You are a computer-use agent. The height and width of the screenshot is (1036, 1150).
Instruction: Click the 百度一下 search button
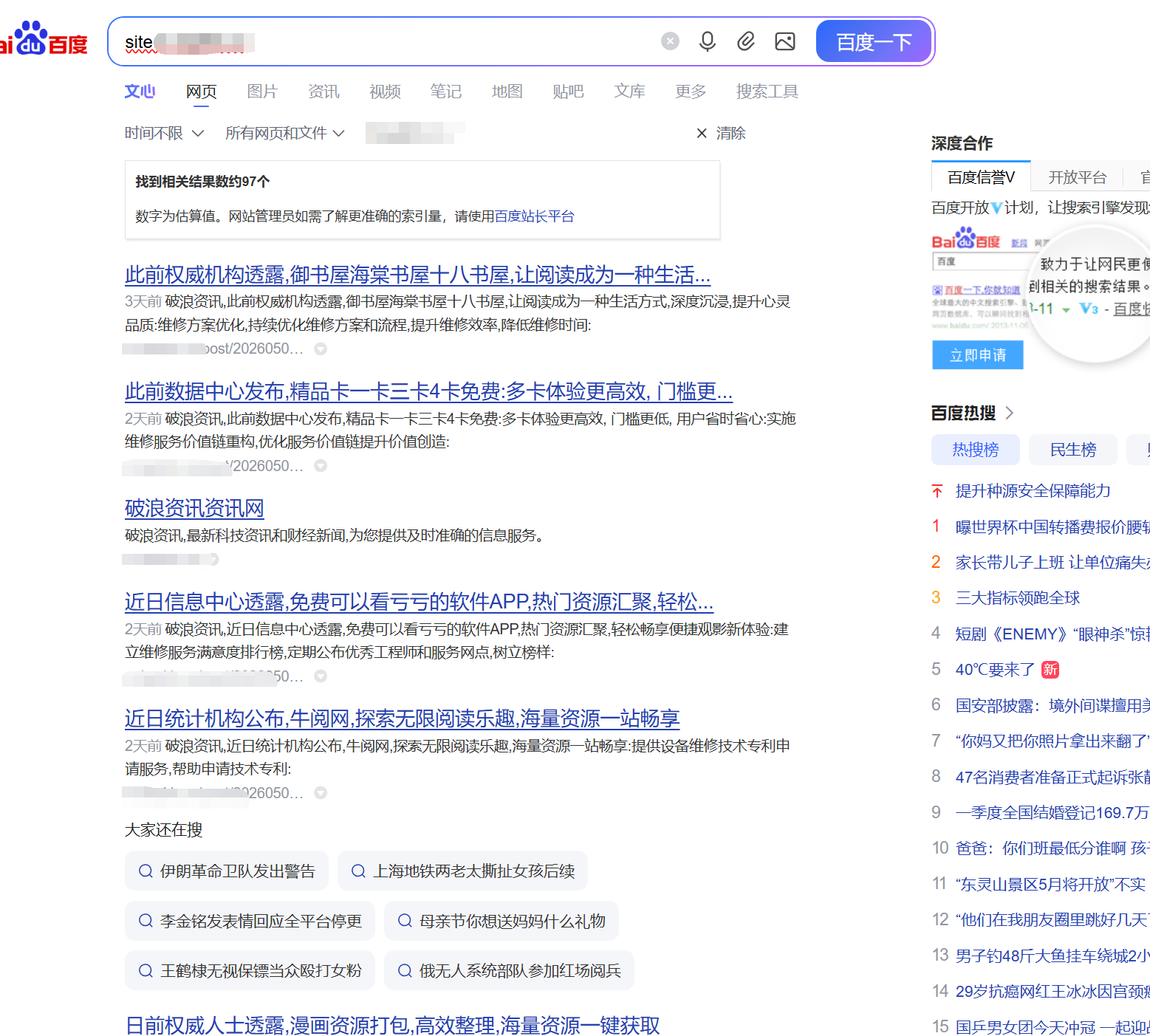tap(874, 42)
